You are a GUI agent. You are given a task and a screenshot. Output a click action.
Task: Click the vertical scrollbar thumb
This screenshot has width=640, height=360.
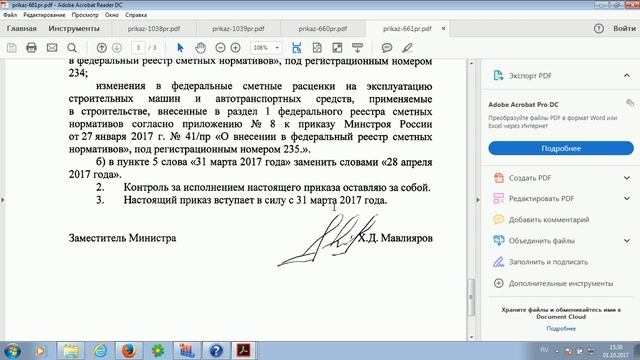(x=471, y=297)
